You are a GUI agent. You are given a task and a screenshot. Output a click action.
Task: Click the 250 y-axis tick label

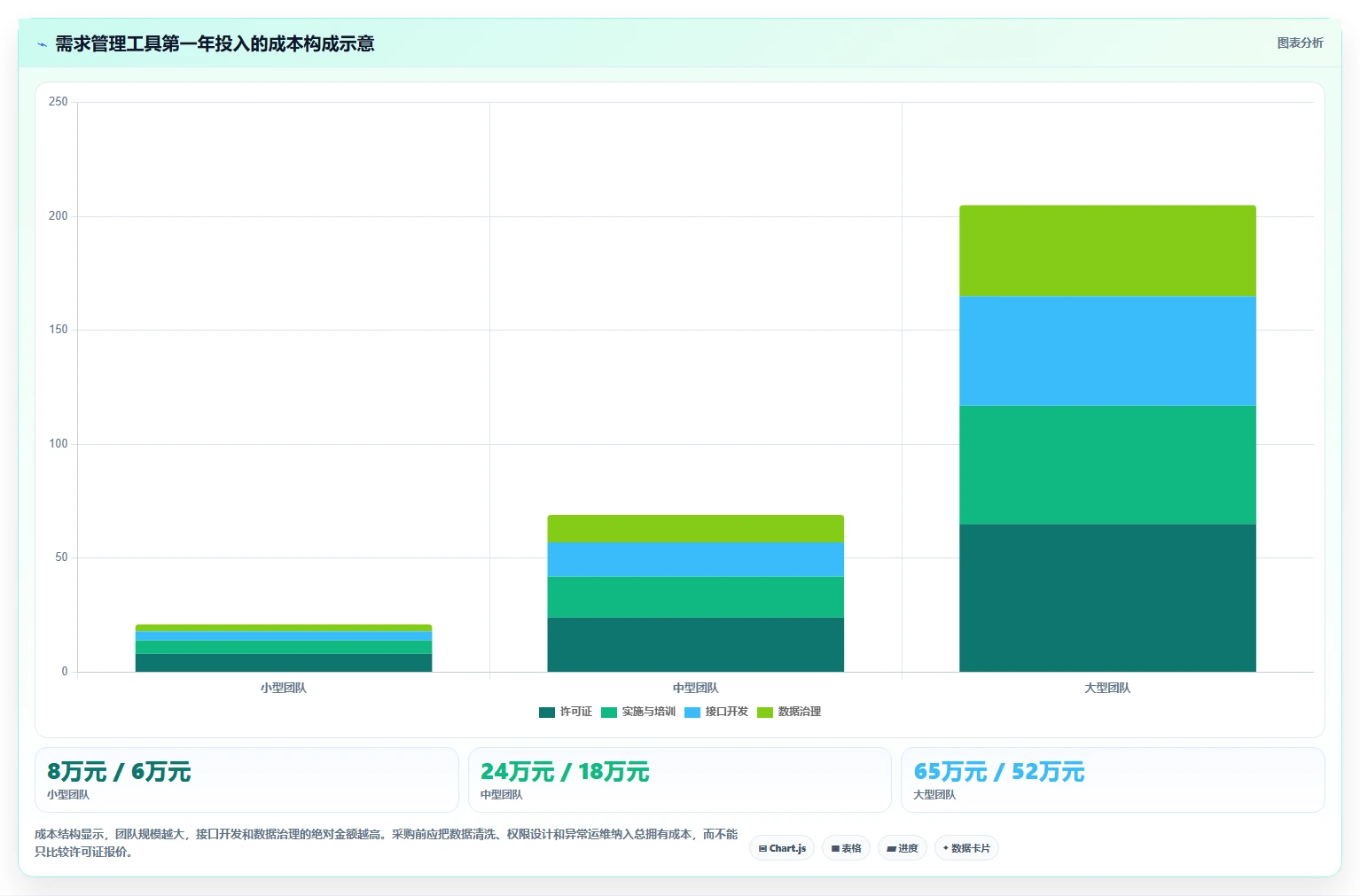[x=59, y=102]
